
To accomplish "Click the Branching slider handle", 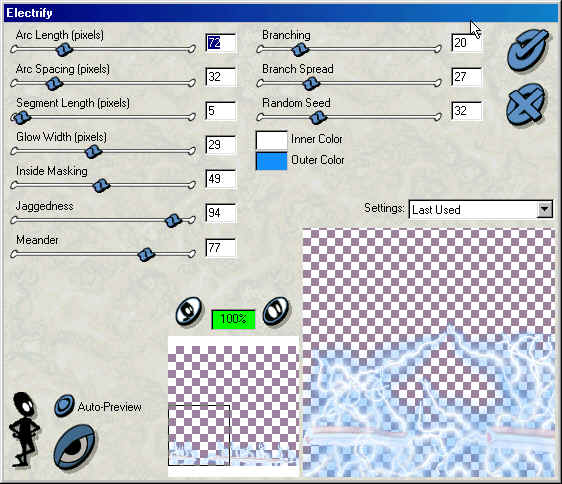I will (300, 49).
